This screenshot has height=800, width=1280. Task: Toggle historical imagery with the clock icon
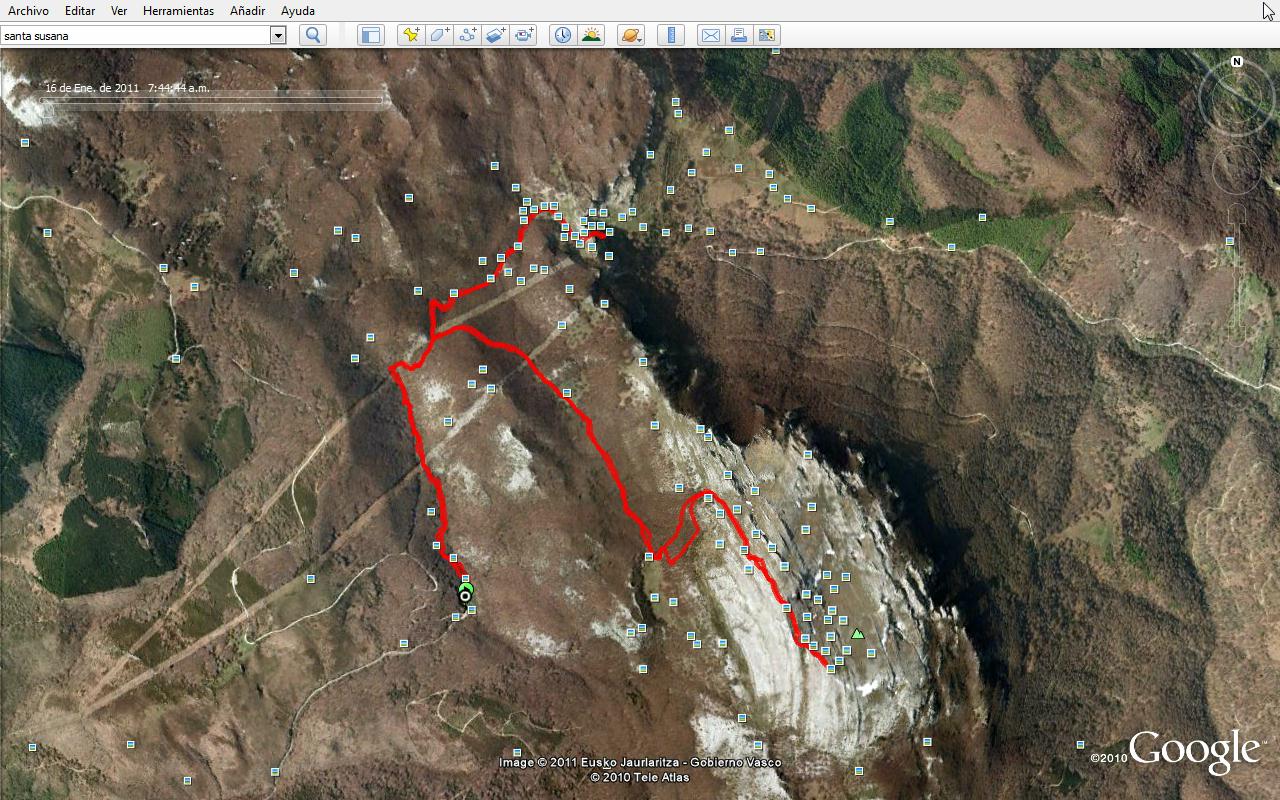tap(563, 35)
